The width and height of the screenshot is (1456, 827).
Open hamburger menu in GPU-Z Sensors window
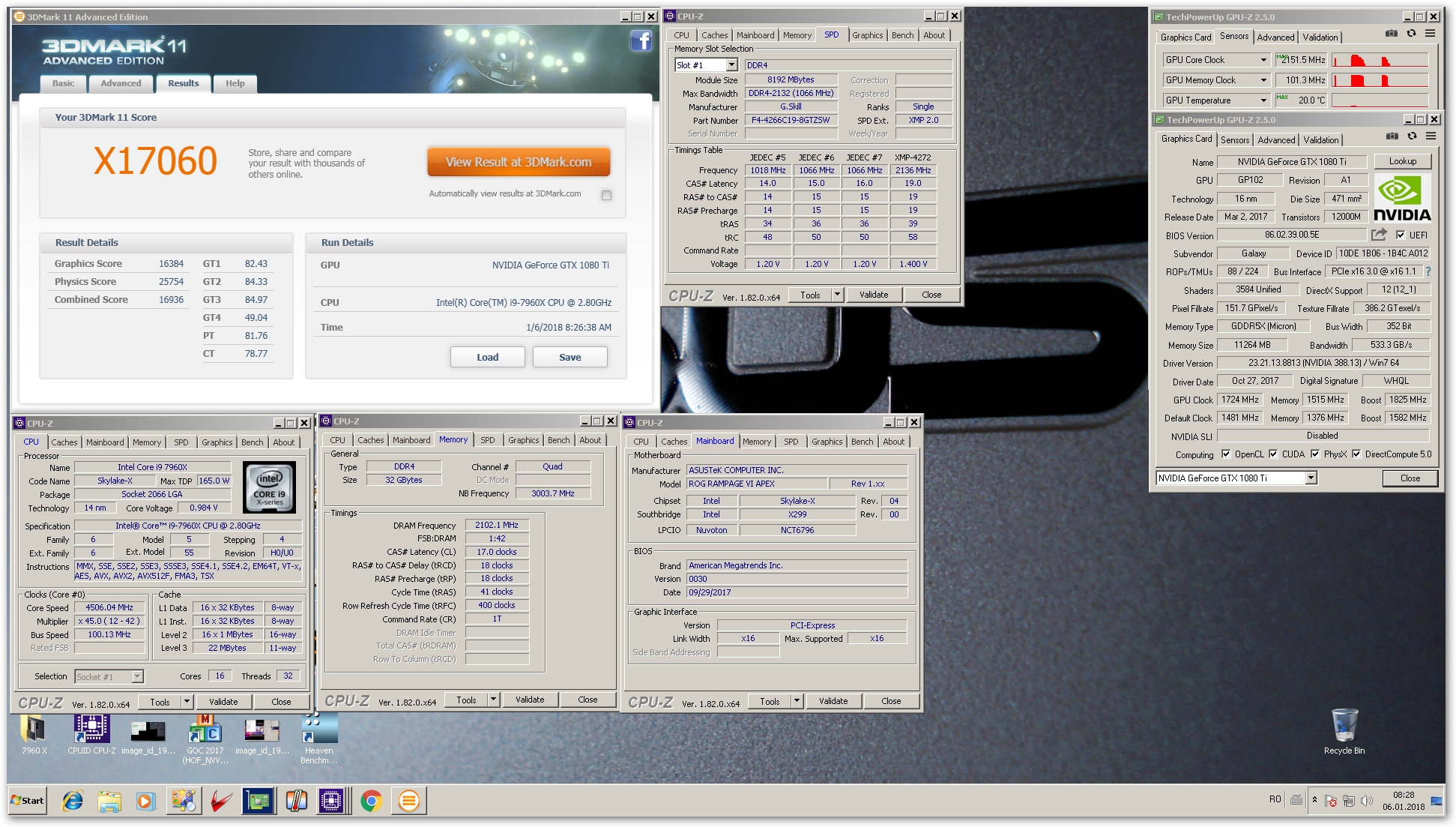coord(1430,34)
